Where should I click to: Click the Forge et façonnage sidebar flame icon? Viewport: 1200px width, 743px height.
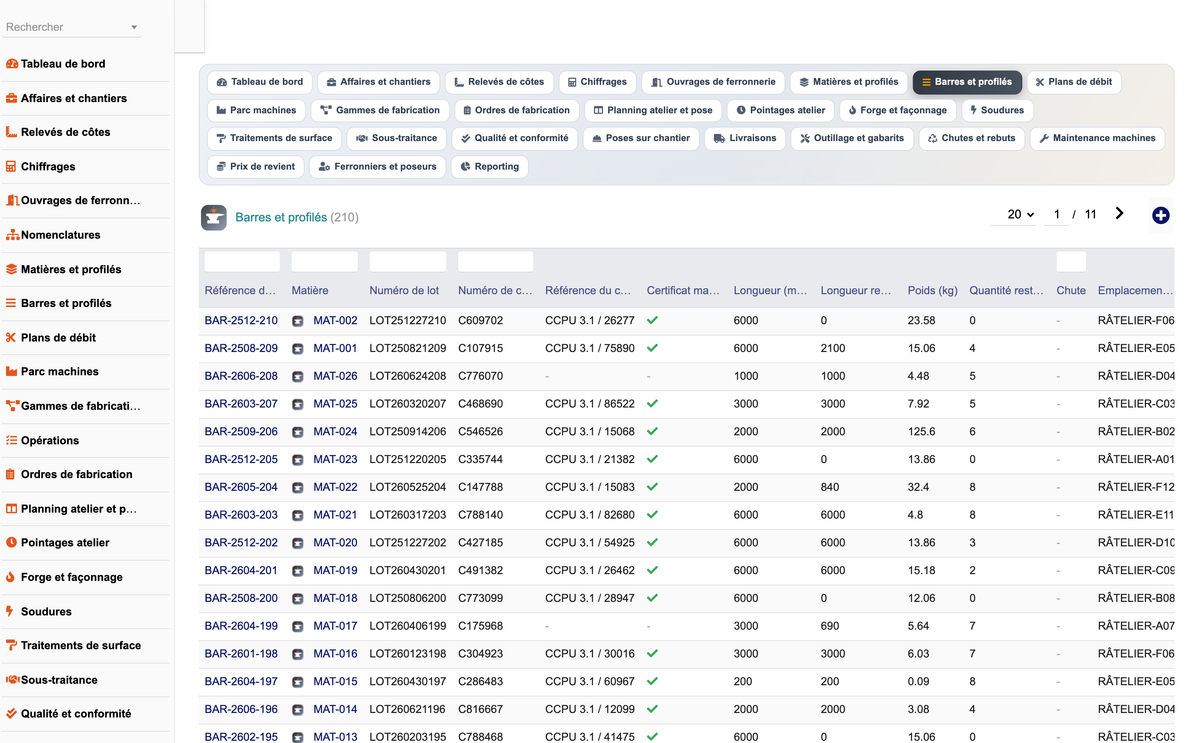12,577
